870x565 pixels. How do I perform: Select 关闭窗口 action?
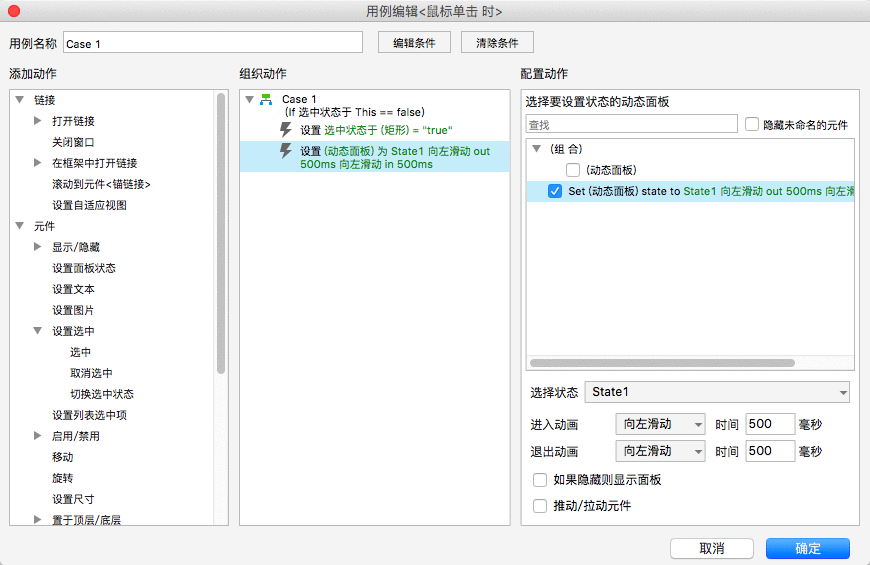73,142
